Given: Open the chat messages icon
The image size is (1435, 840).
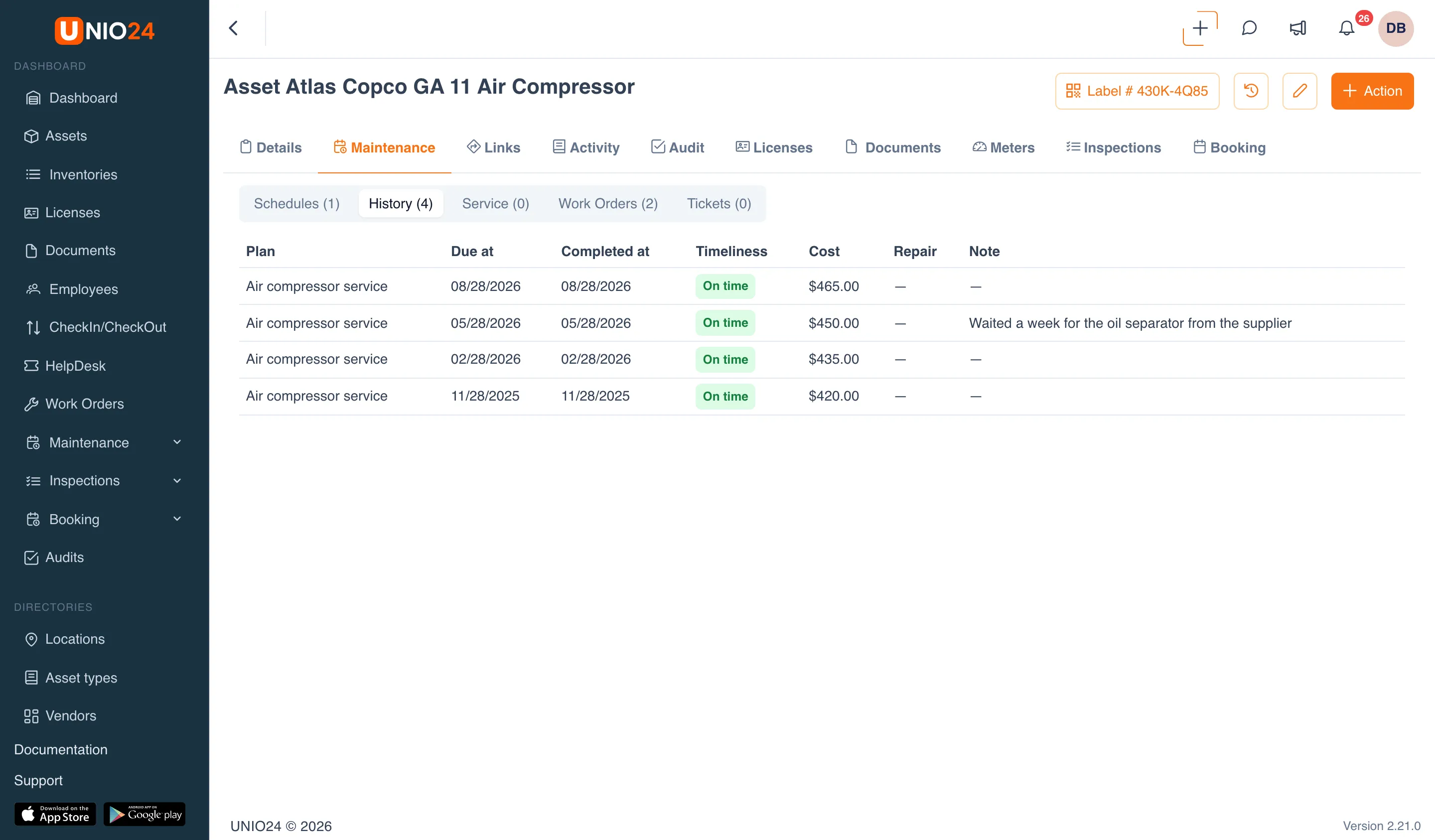Looking at the screenshot, I should (x=1249, y=28).
